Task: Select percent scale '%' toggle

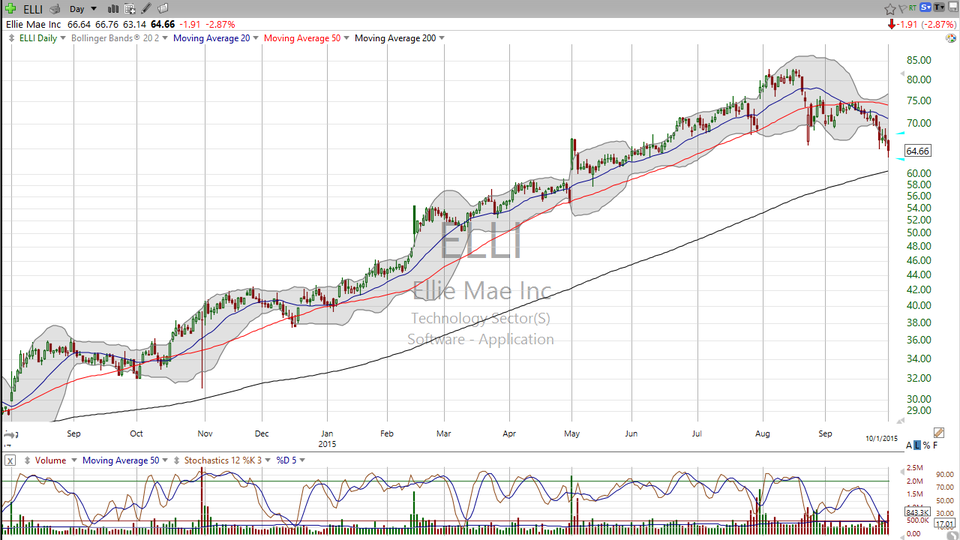Action: pos(926,445)
